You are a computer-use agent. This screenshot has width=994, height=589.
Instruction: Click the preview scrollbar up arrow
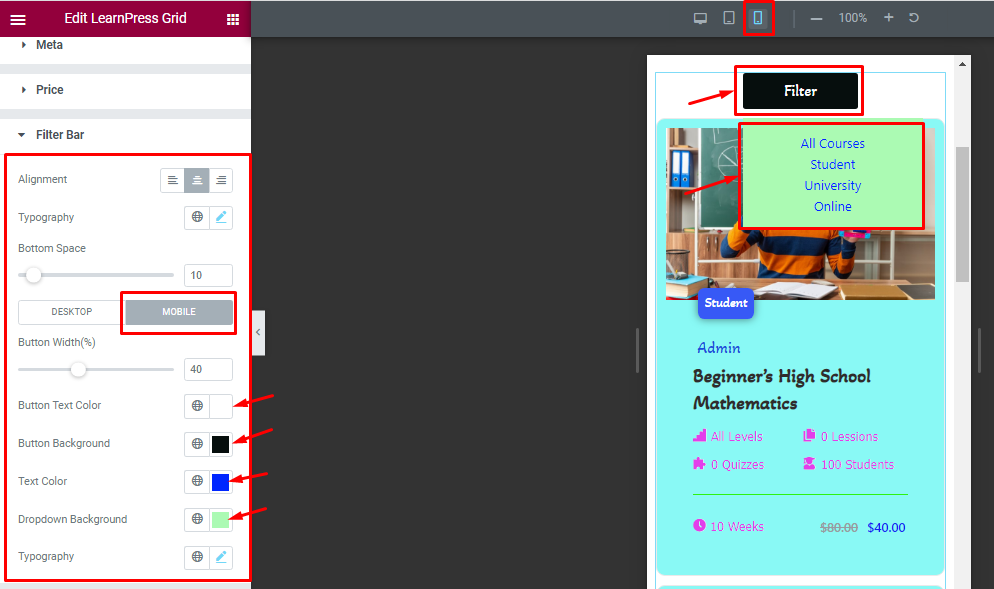pyautogui.click(x=962, y=63)
